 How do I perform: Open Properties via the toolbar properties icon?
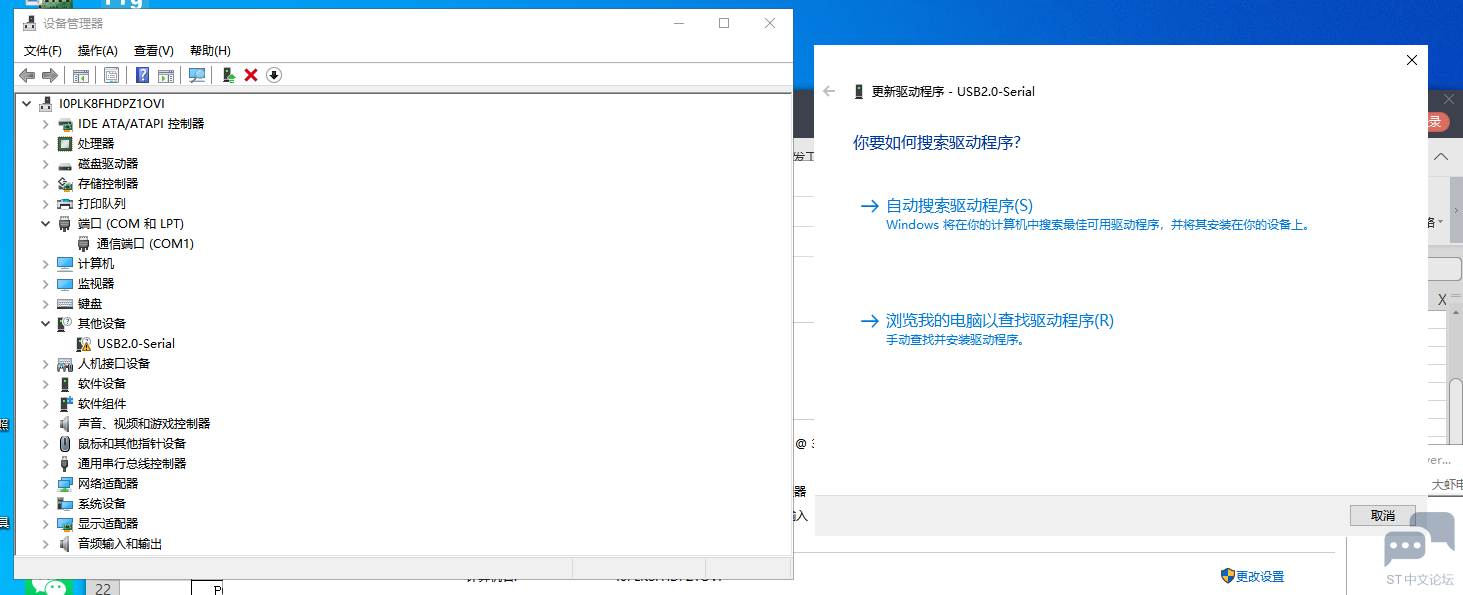pos(111,75)
